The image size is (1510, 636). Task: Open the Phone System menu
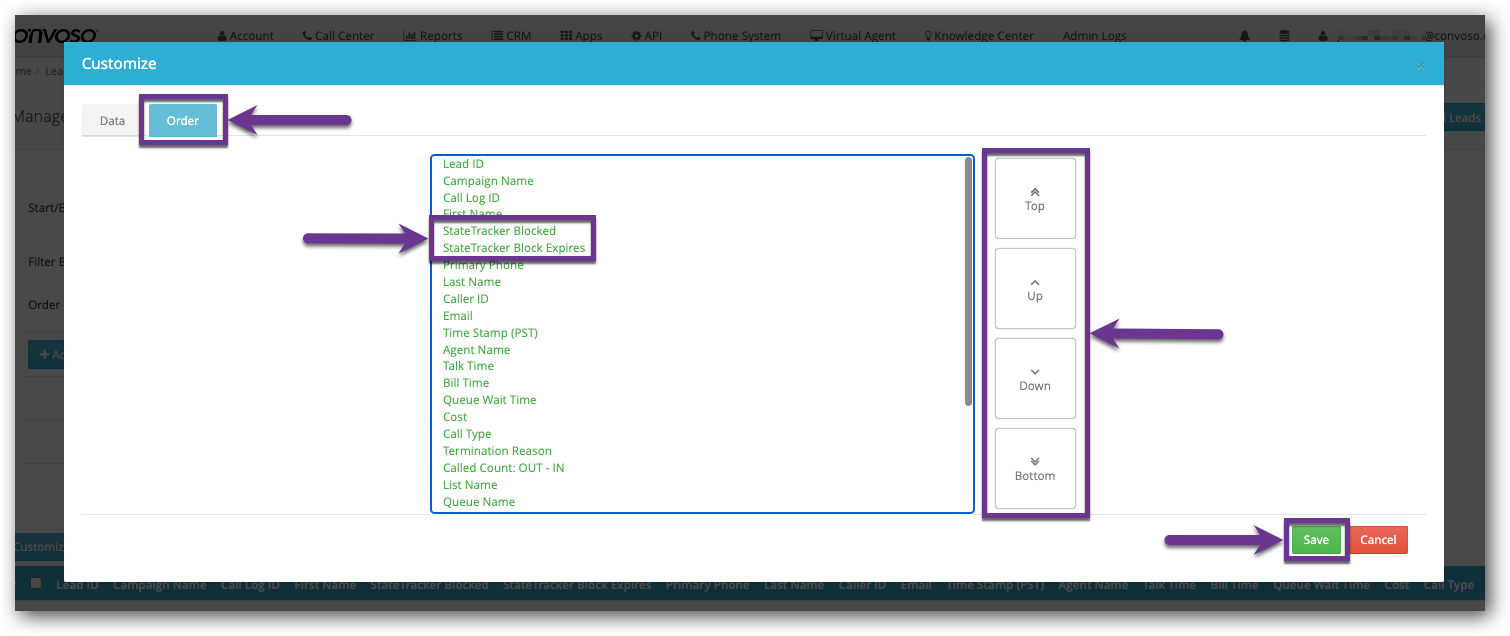(735, 35)
